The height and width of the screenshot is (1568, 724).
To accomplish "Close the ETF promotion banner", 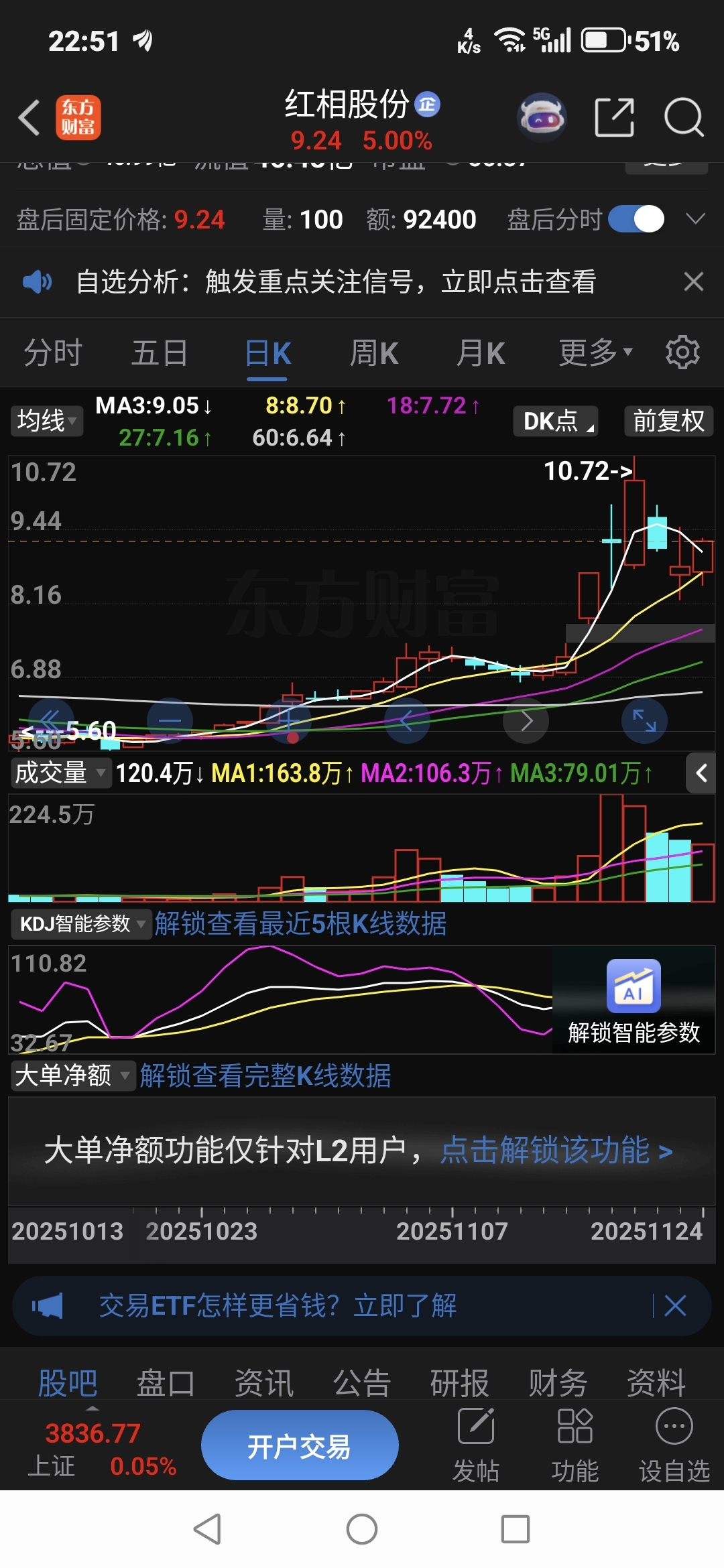I will tap(675, 1305).
